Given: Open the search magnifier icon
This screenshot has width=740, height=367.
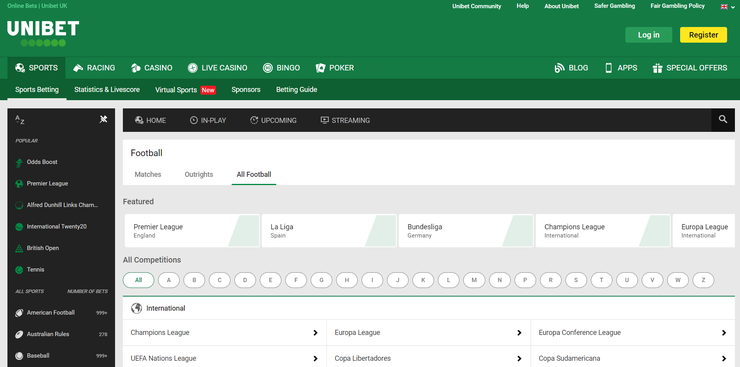Looking at the screenshot, I should (x=723, y=120).
